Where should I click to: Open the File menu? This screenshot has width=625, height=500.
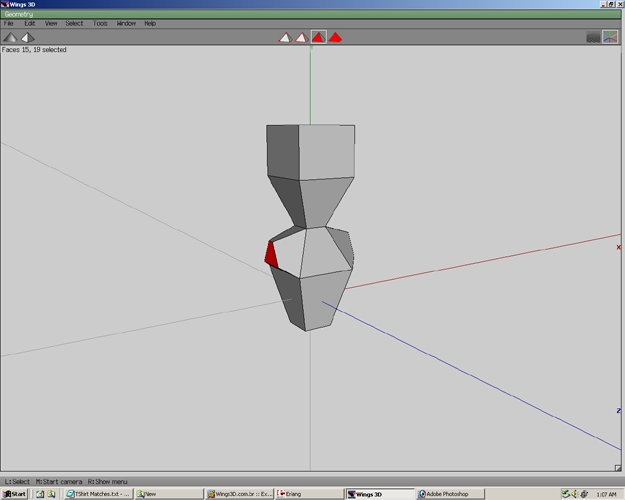coord(8,24)
